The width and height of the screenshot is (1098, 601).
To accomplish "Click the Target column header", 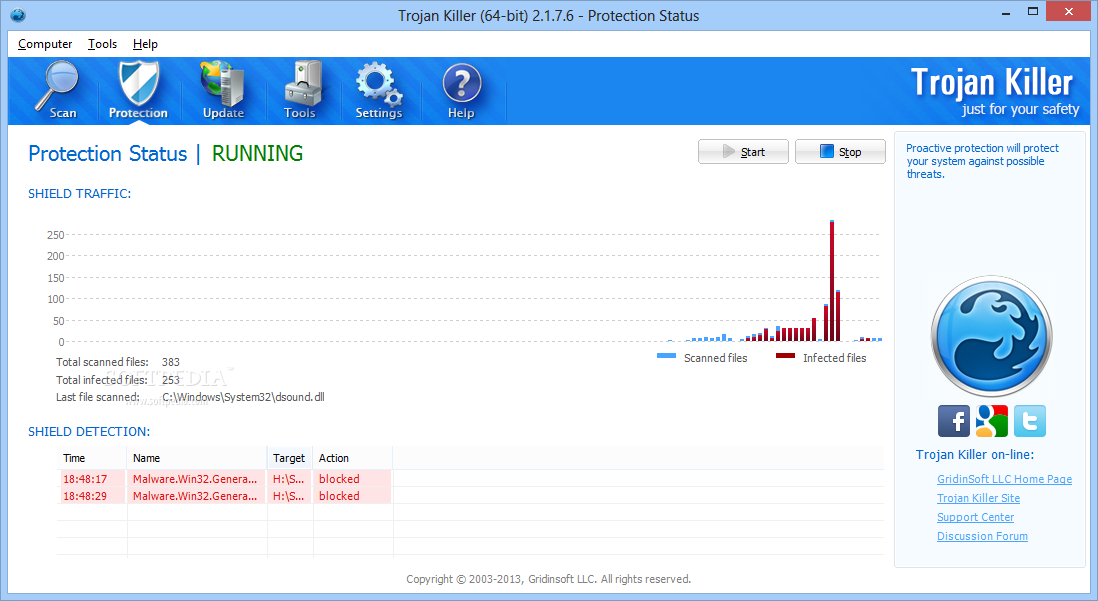I will point(290,458).
